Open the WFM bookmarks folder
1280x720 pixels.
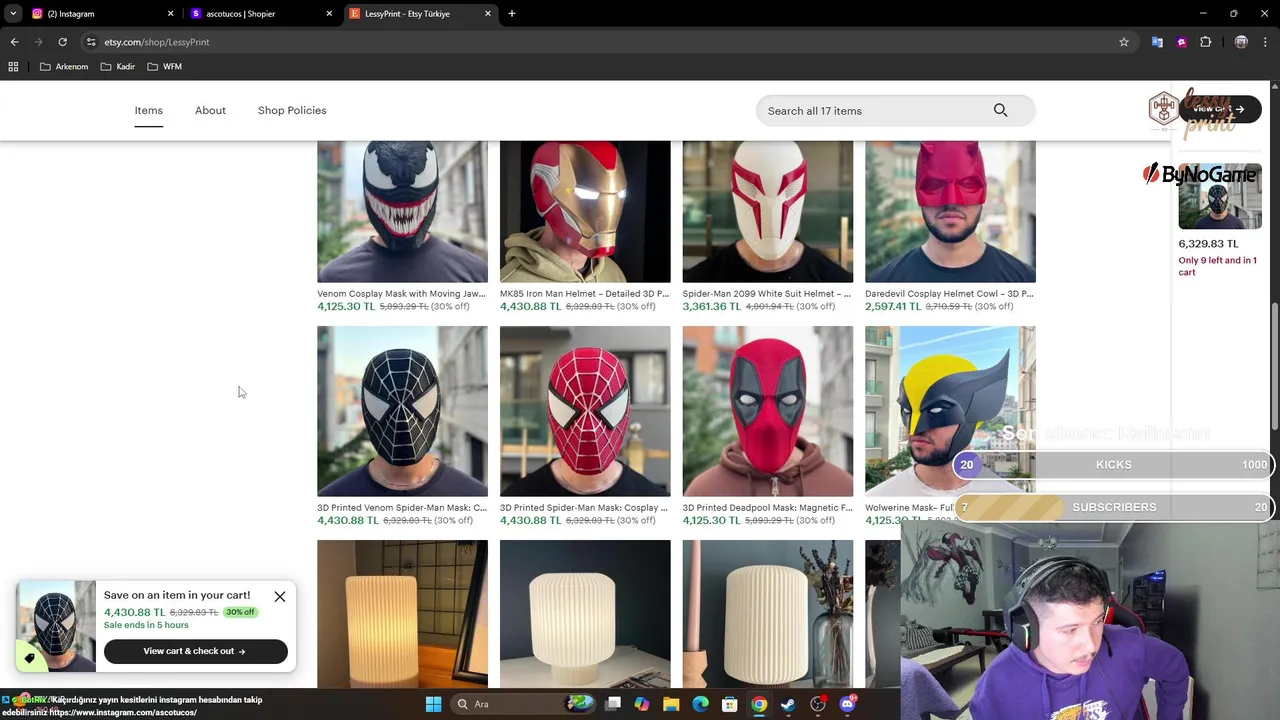coord(165,67)
